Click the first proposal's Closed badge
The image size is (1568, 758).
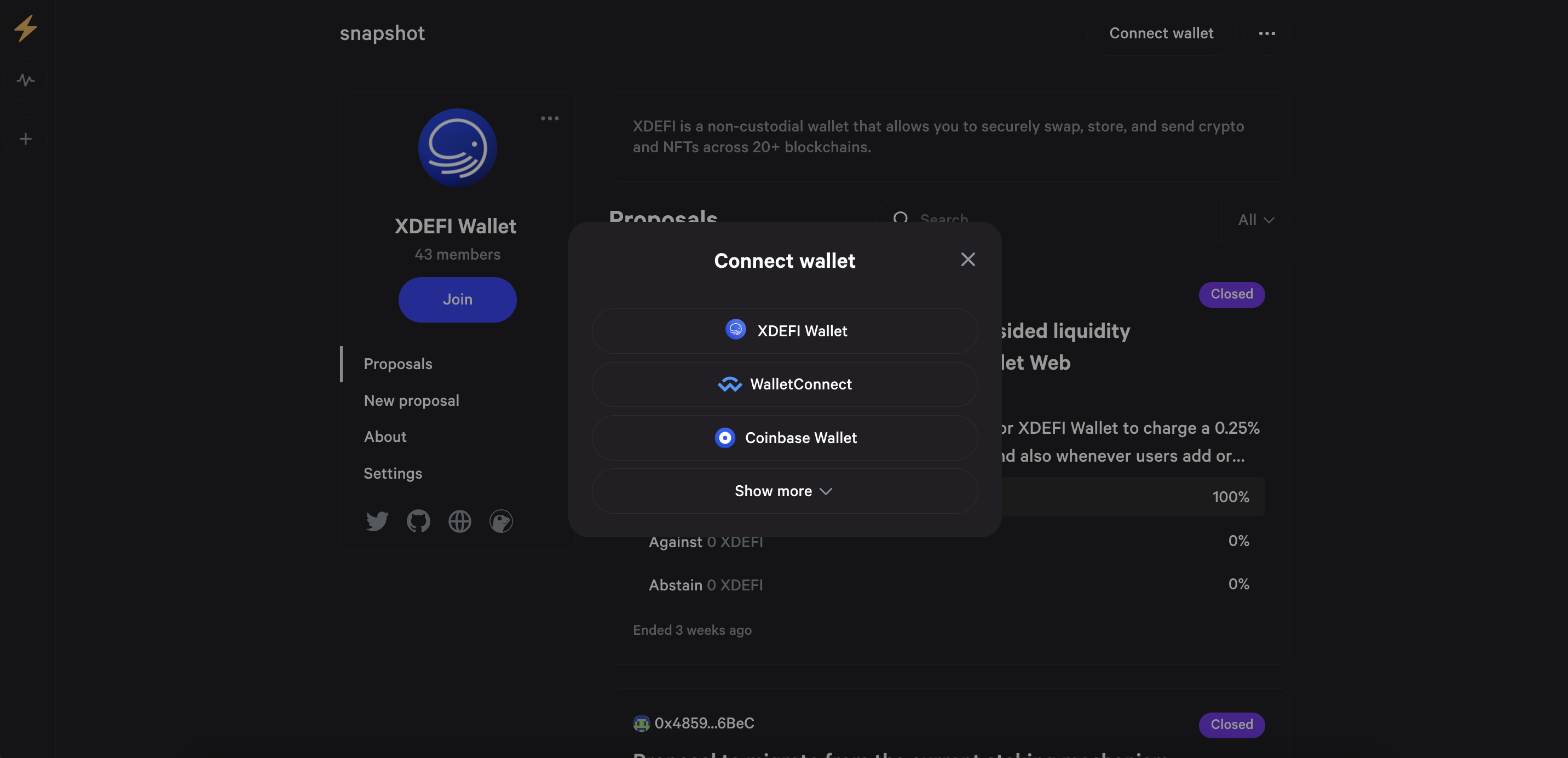(1231, 295)
